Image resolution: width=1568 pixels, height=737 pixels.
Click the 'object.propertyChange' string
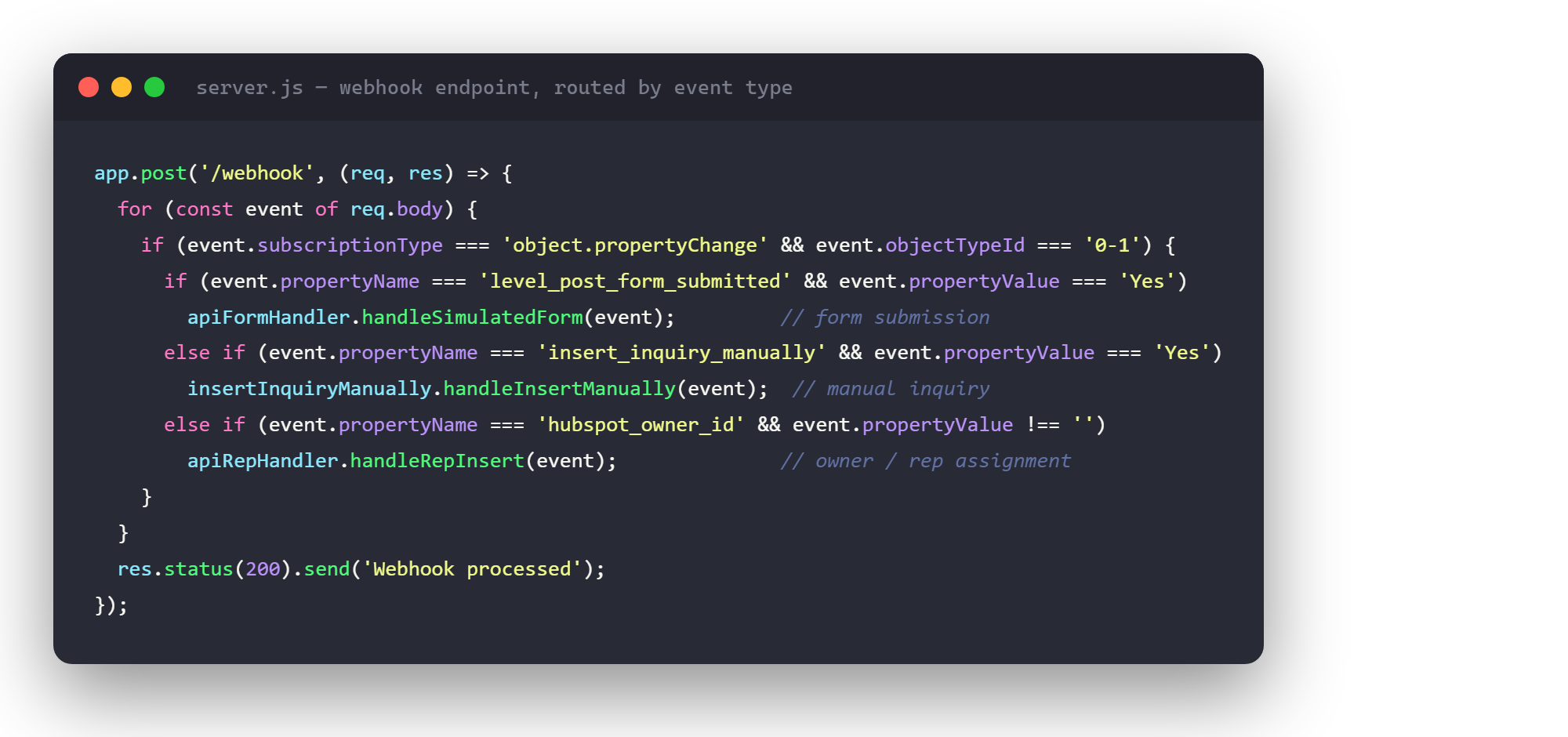coord(635,245)
